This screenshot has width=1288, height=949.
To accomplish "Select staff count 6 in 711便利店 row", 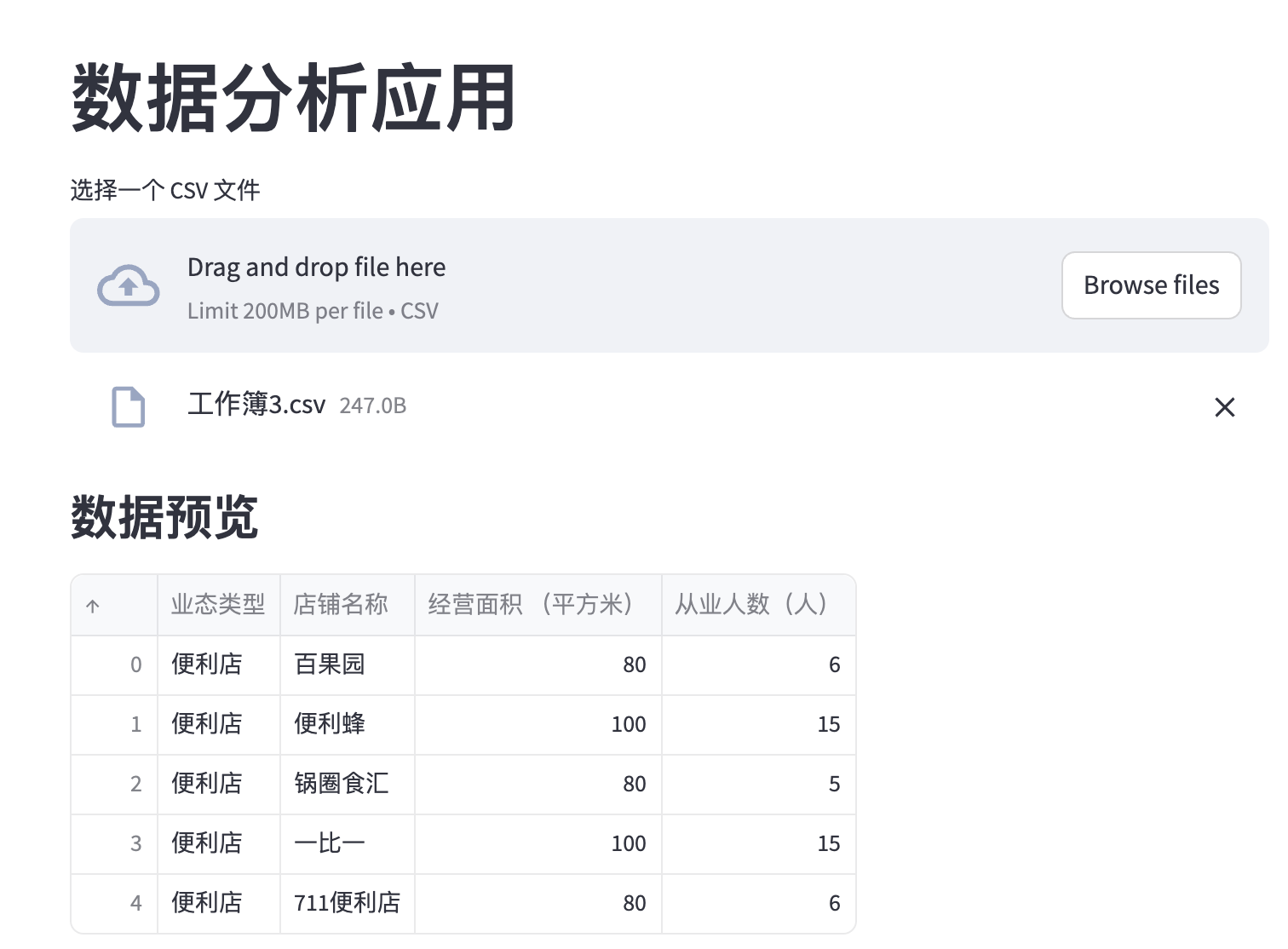I will (x=759, y=903).
